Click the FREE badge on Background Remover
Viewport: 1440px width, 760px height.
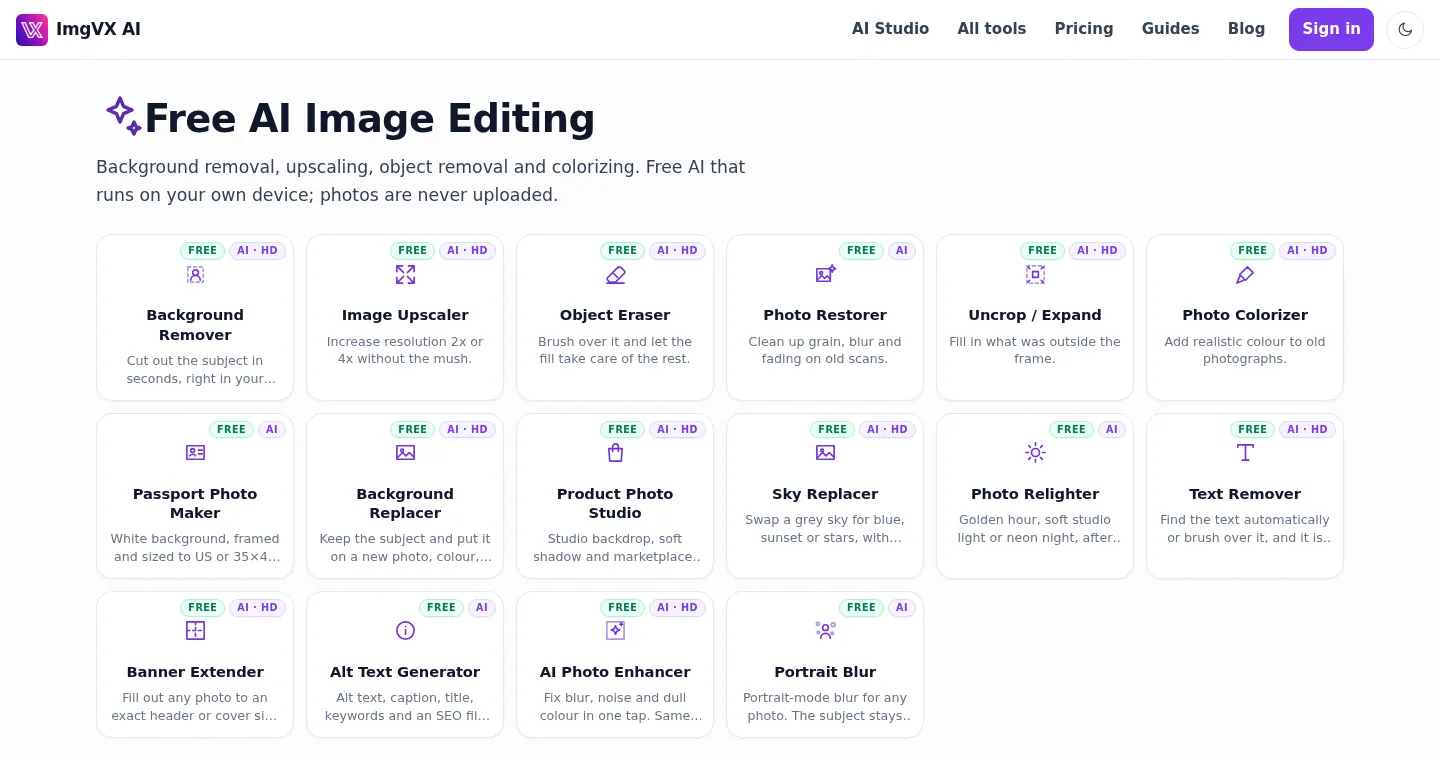click(203, 251)
